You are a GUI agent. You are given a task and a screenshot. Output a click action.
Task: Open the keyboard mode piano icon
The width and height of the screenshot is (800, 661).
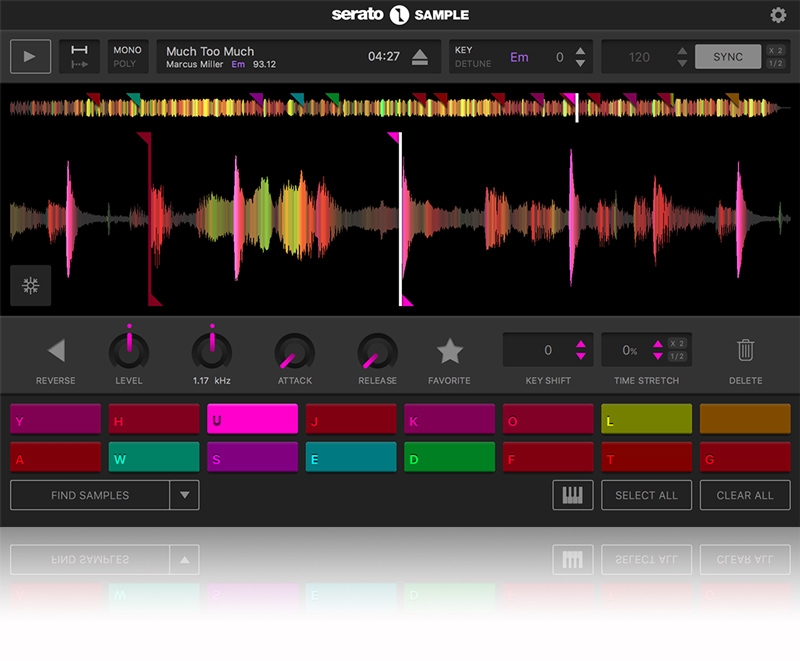point(573,495)
